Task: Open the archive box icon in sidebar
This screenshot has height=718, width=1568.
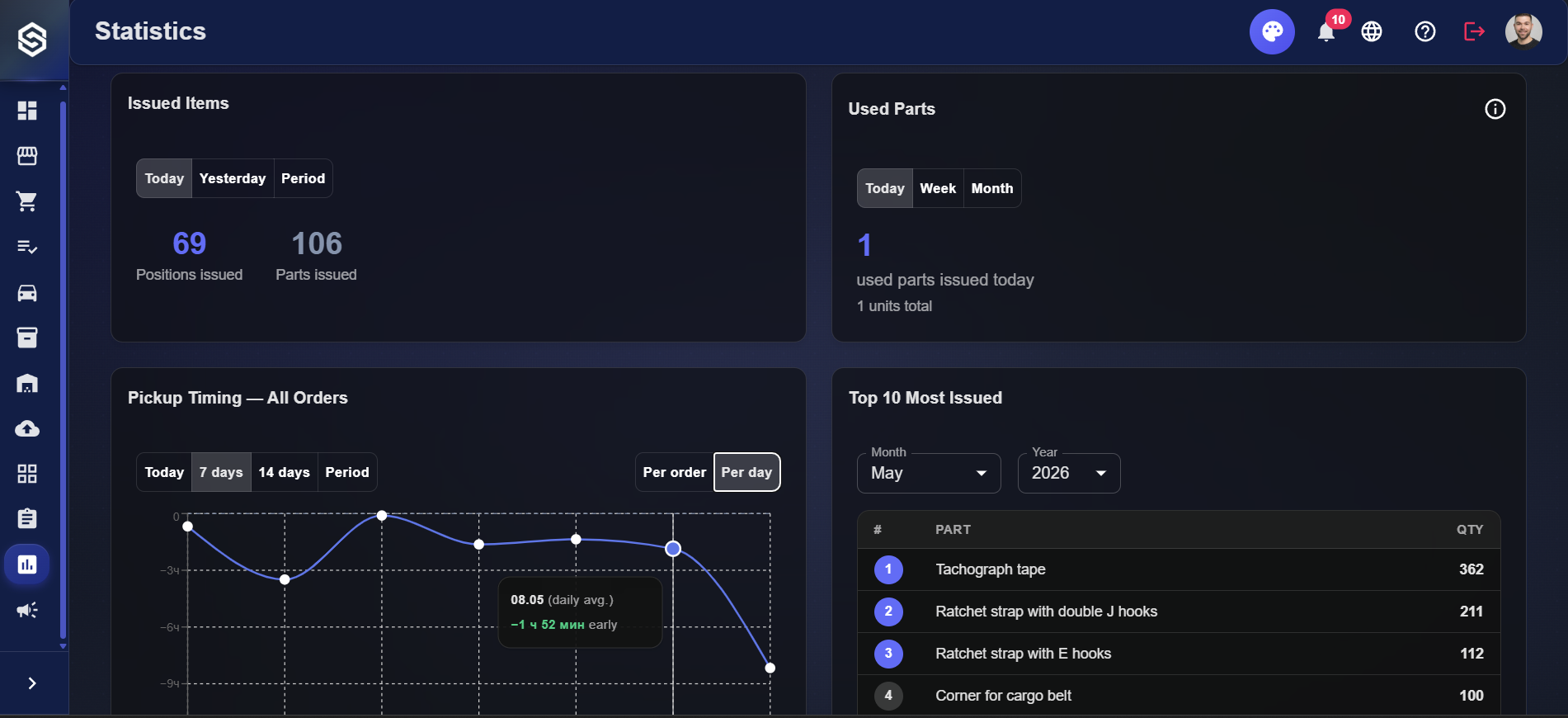Action: click(x=27, y=338)
